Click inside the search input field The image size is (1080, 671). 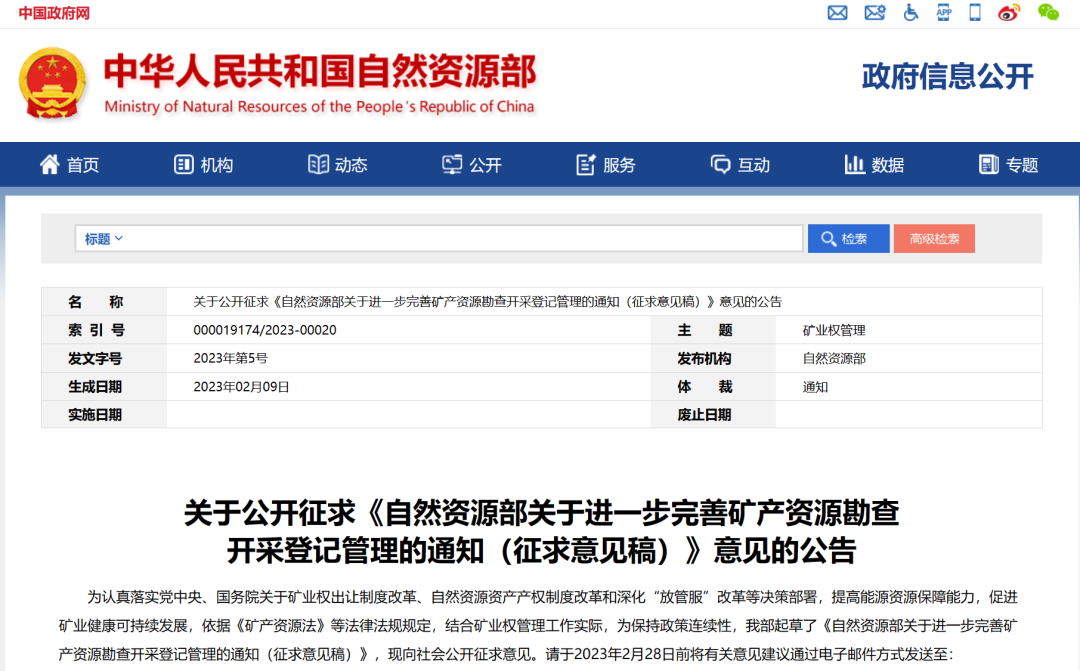[450, 238]
